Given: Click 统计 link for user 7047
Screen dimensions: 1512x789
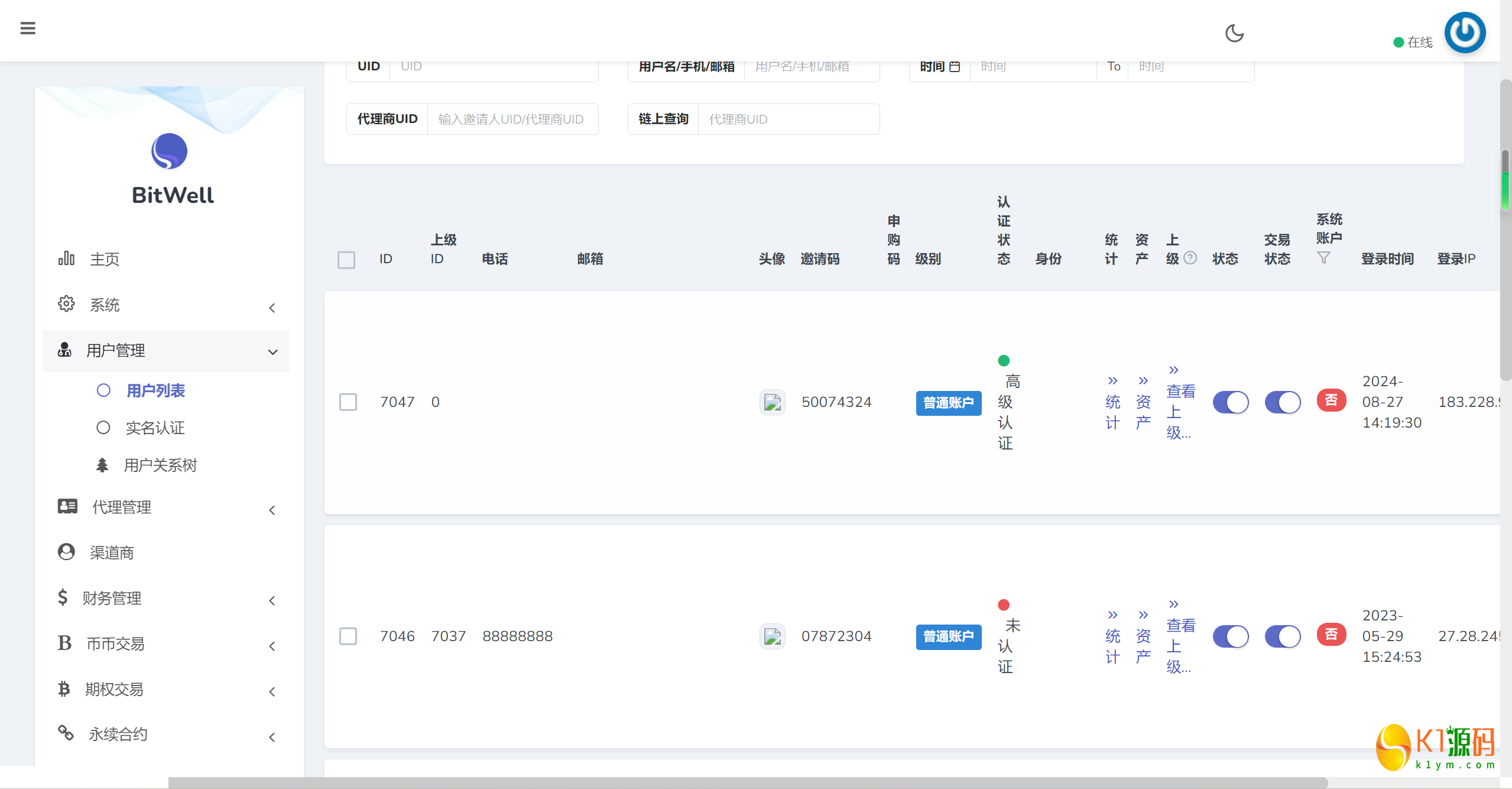Looking at the screenshot, I should [1112, 402].
